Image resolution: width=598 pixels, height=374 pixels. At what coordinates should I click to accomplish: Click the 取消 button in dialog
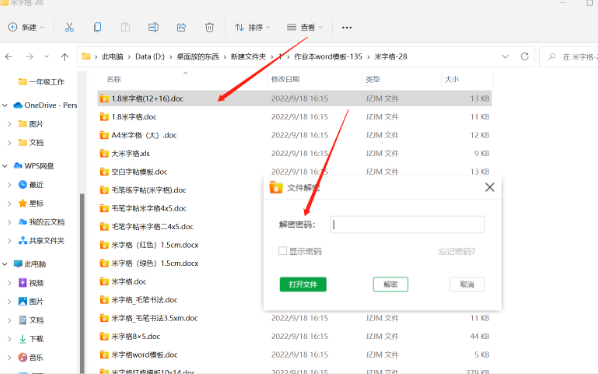click(467, 284)
